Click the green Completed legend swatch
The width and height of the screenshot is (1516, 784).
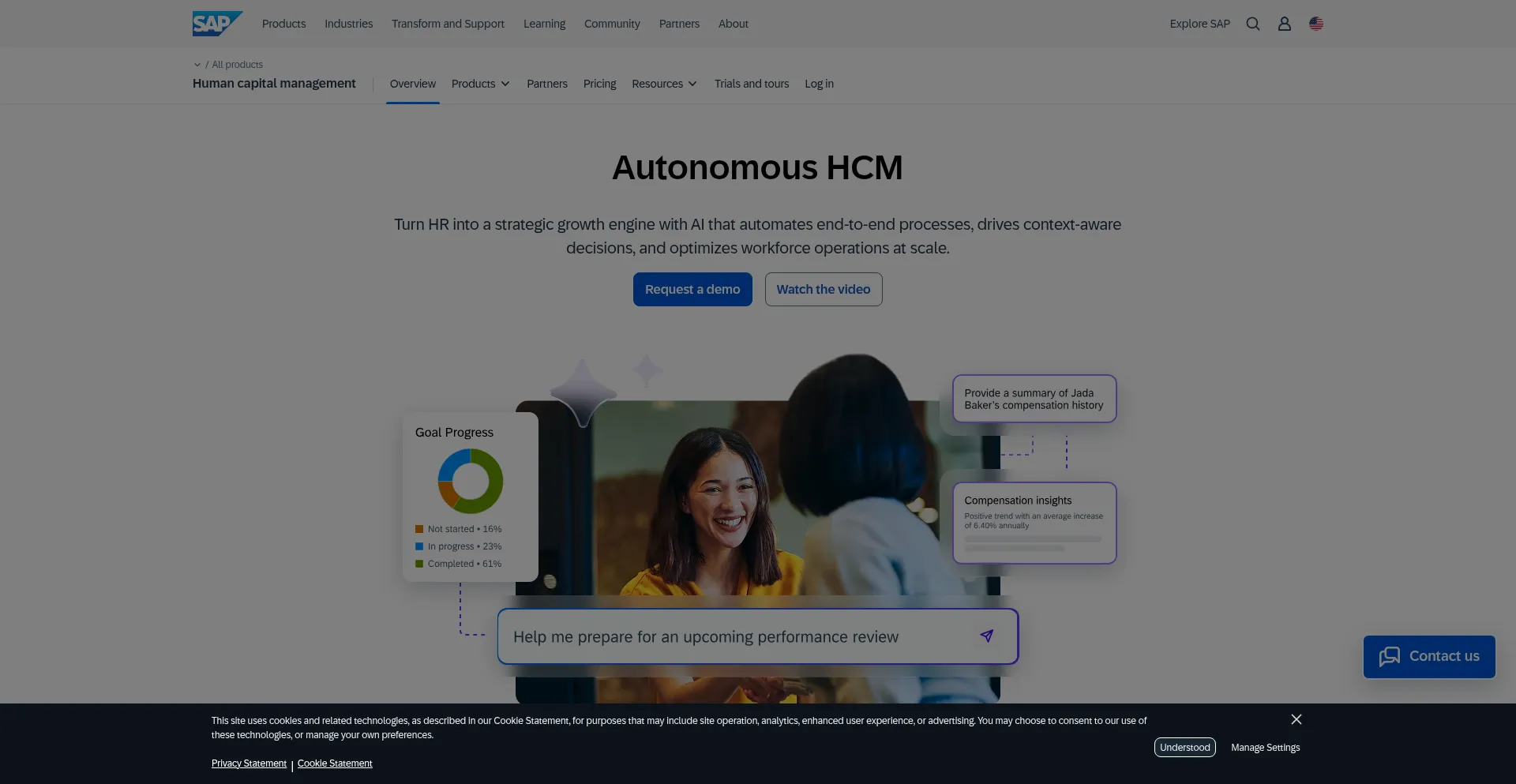(x=419, y=564)
